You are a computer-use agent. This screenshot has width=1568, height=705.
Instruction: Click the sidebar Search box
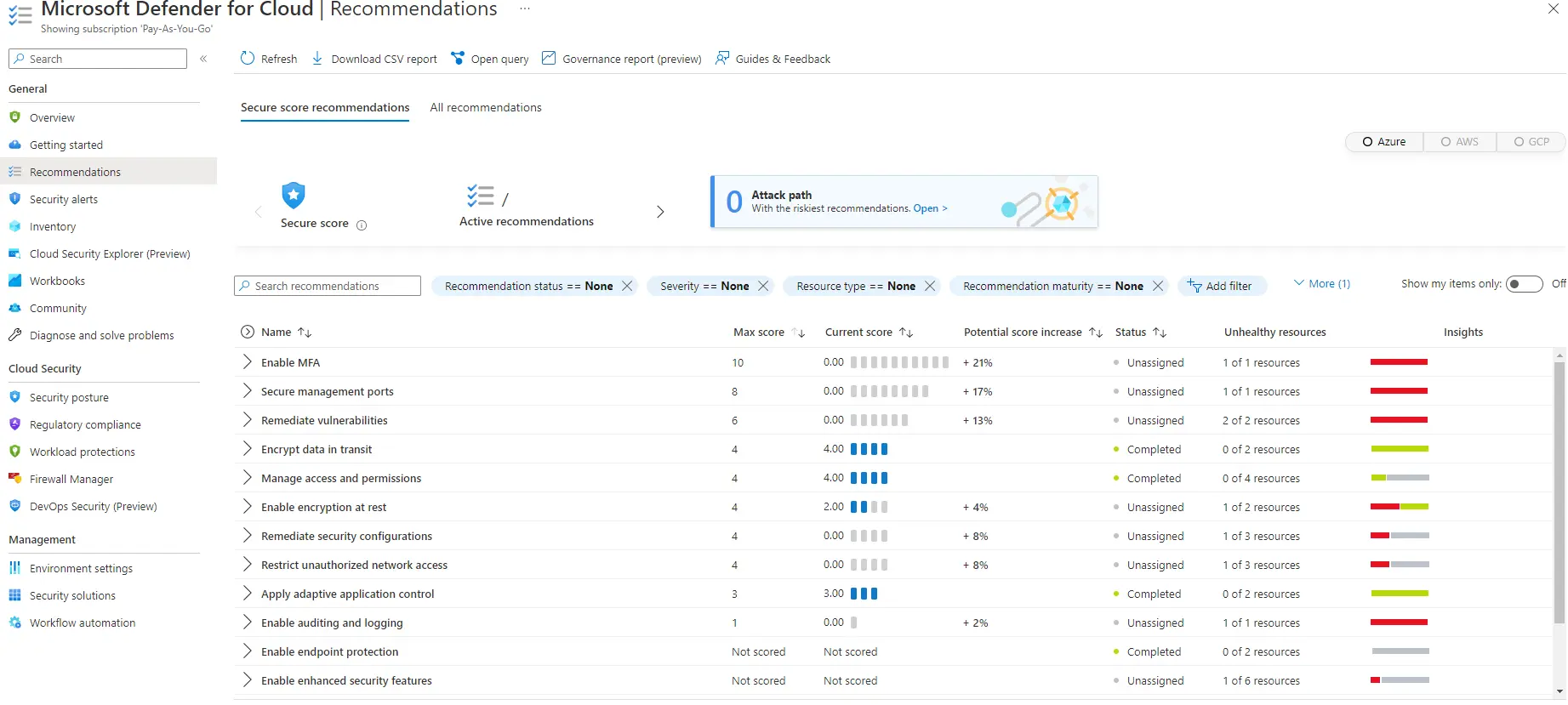98,59
